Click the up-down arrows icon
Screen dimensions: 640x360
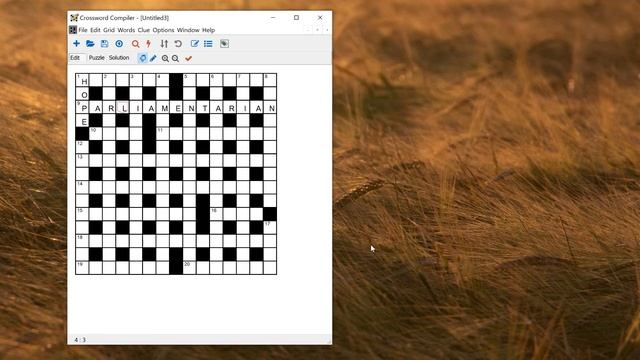[x=164, y=44]
